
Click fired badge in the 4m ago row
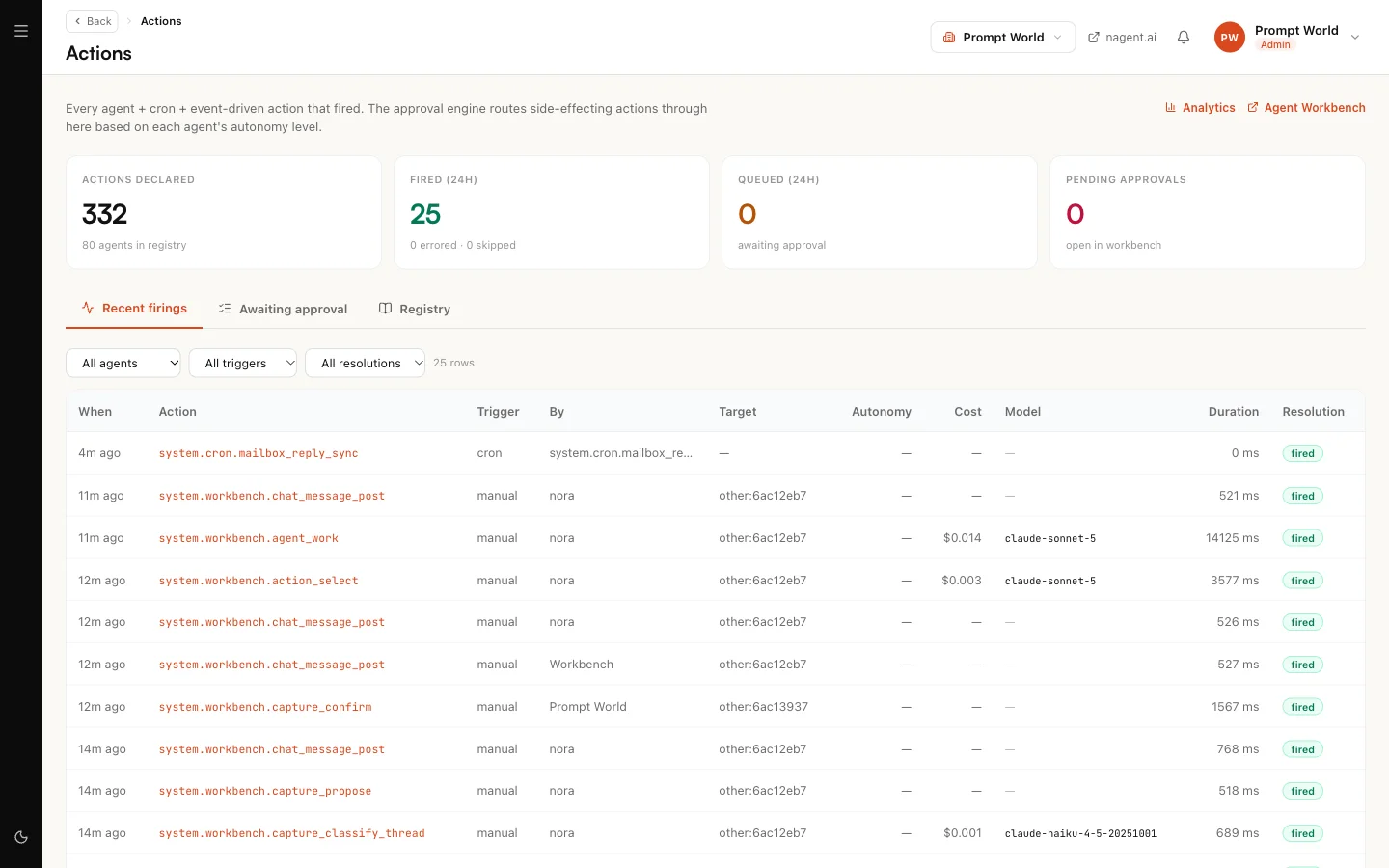(1303, 453)
